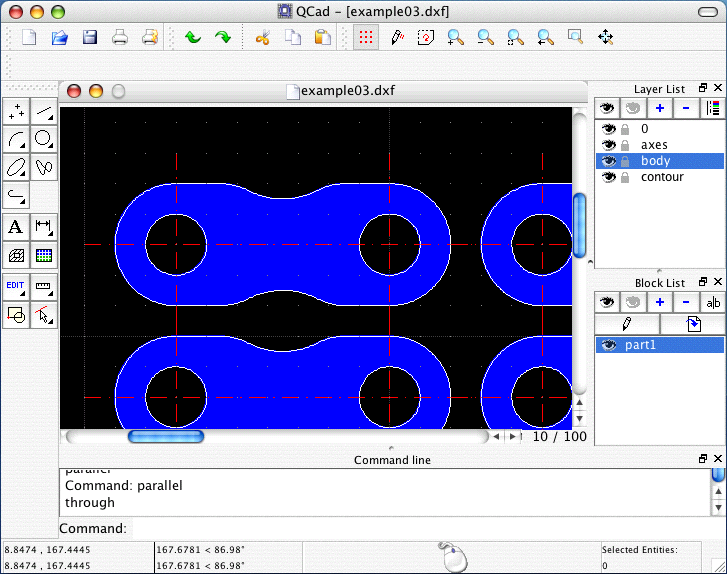Toggle visibility of the contour layer
Image resolution: width=727 pixels, height=574 pixels.
coord(607,177)
